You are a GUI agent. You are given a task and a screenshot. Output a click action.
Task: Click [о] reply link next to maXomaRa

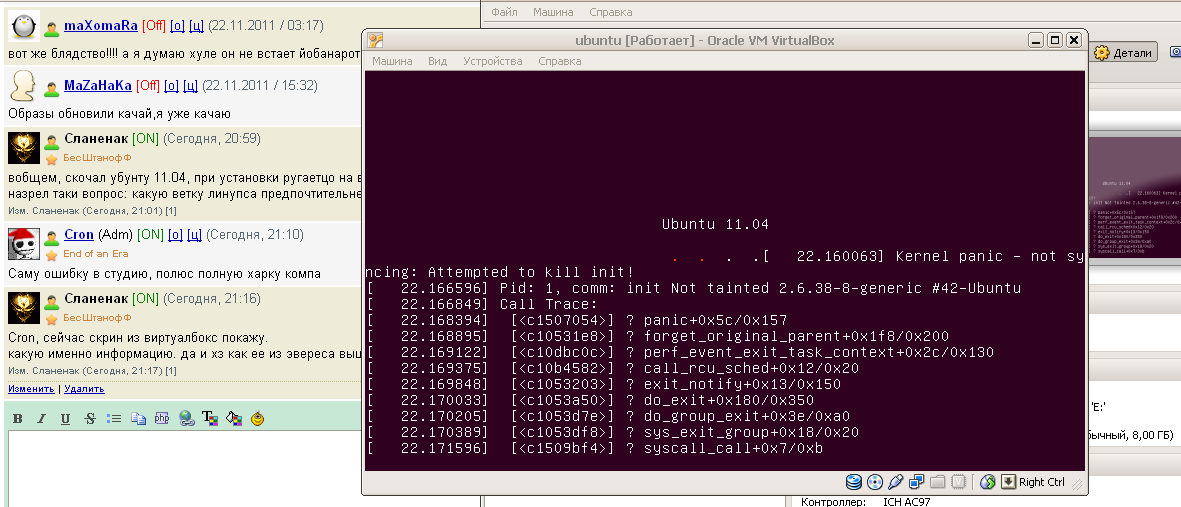coord(178,26)
